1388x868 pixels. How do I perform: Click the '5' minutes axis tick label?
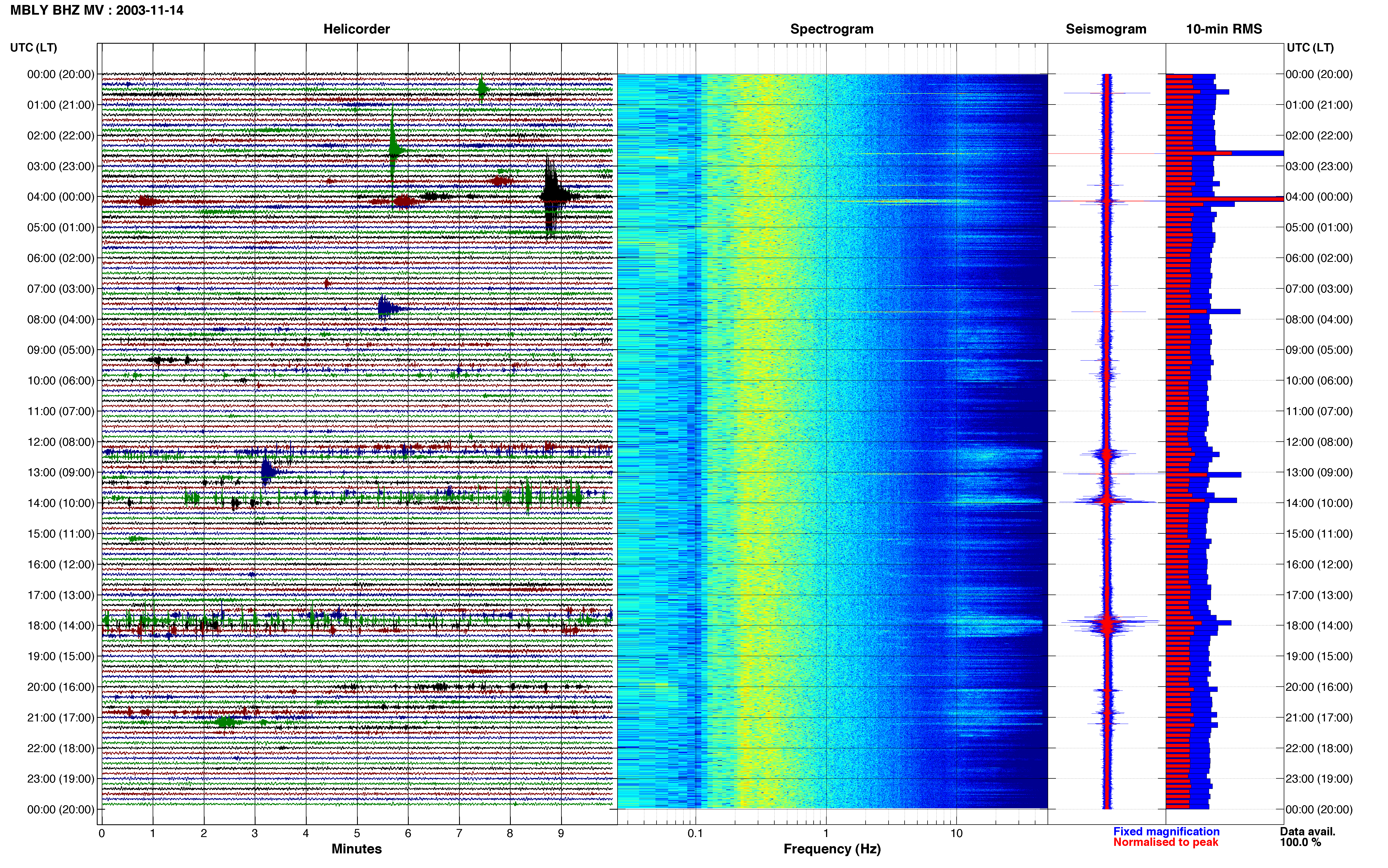pyautogui.click(x=357, y=833)
